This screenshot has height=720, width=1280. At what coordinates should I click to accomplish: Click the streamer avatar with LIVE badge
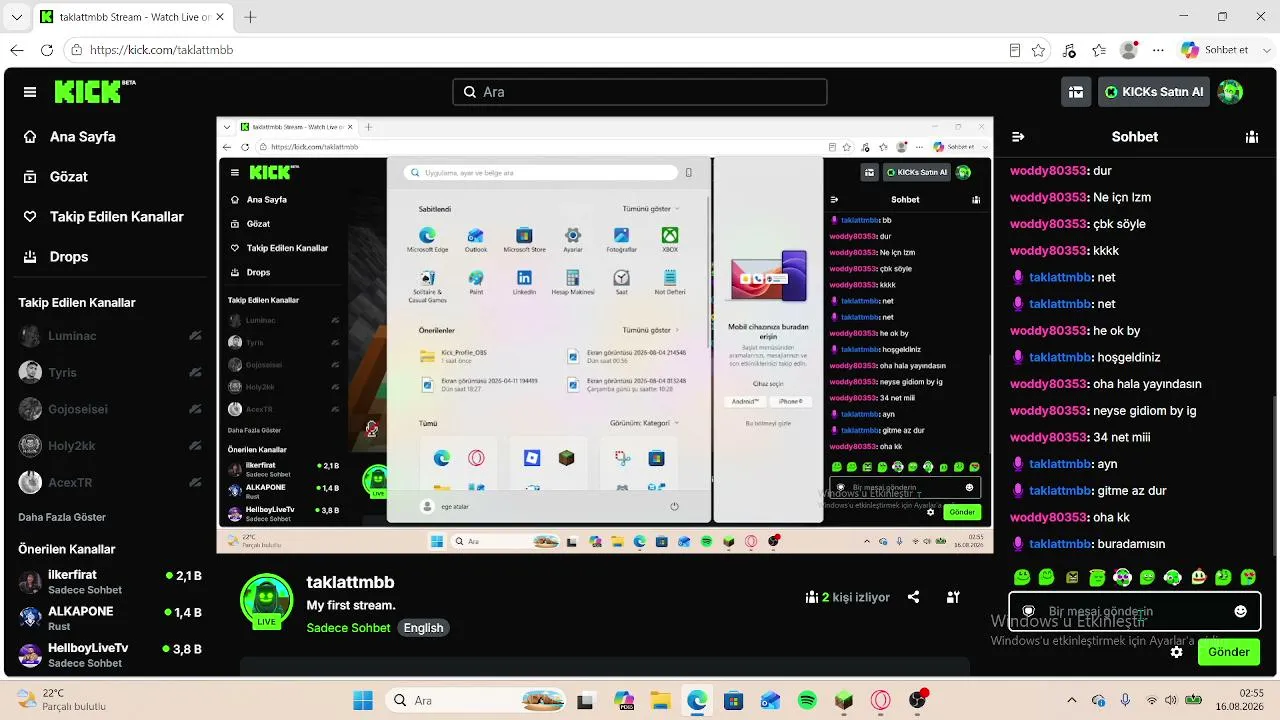point(266,600)
